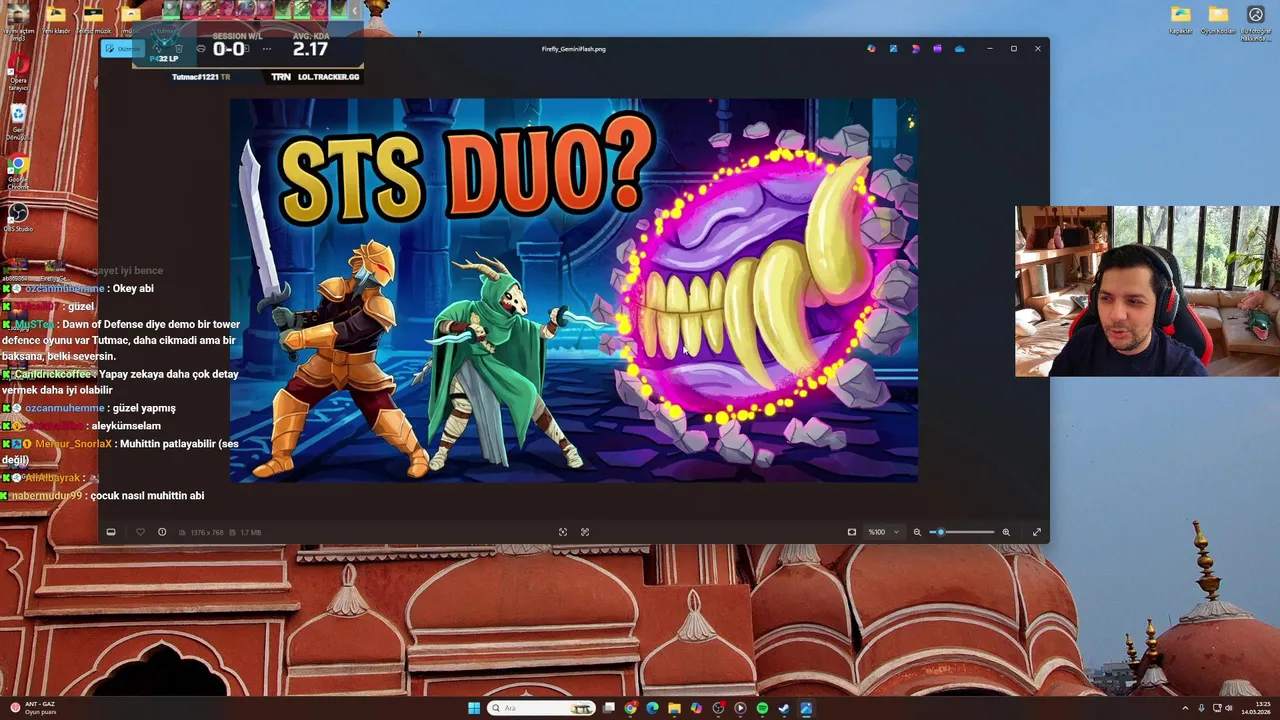Mark the photo as favorite with the heart

click(x=140, y=532)
